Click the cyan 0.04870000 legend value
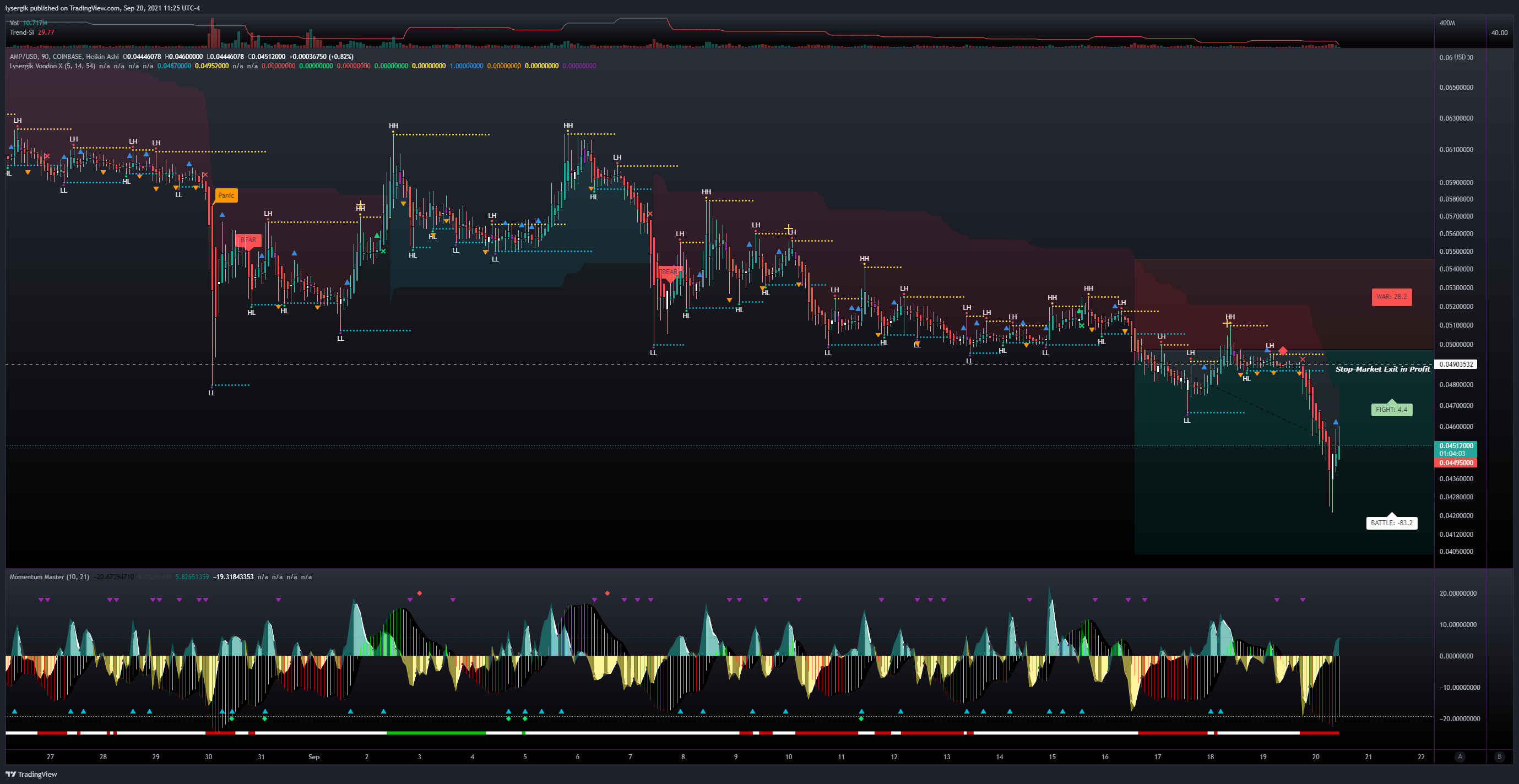Image resolution: width=1519 pixels, height=784 pixels. 174,66
